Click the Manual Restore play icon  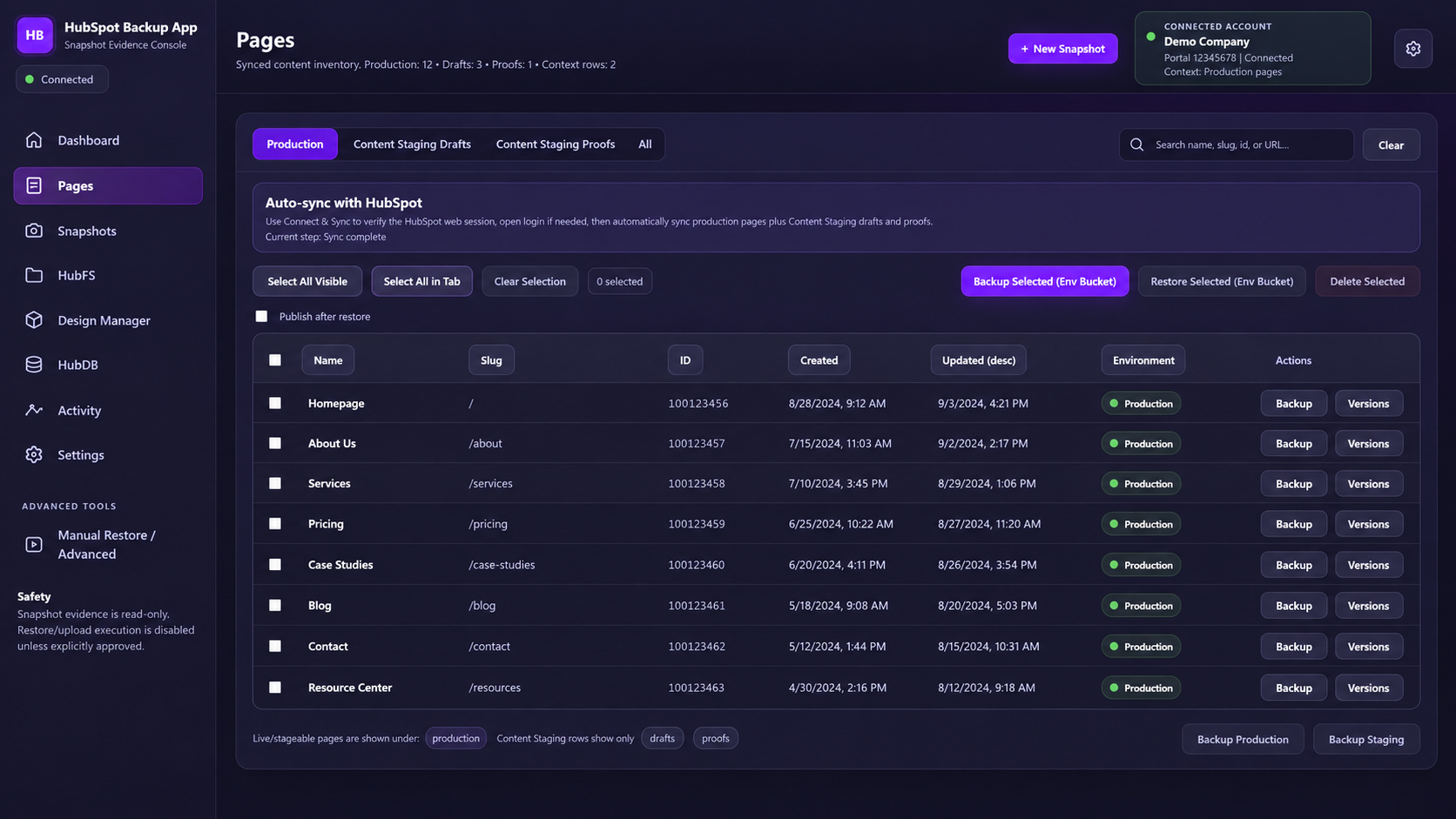[34, 545]
